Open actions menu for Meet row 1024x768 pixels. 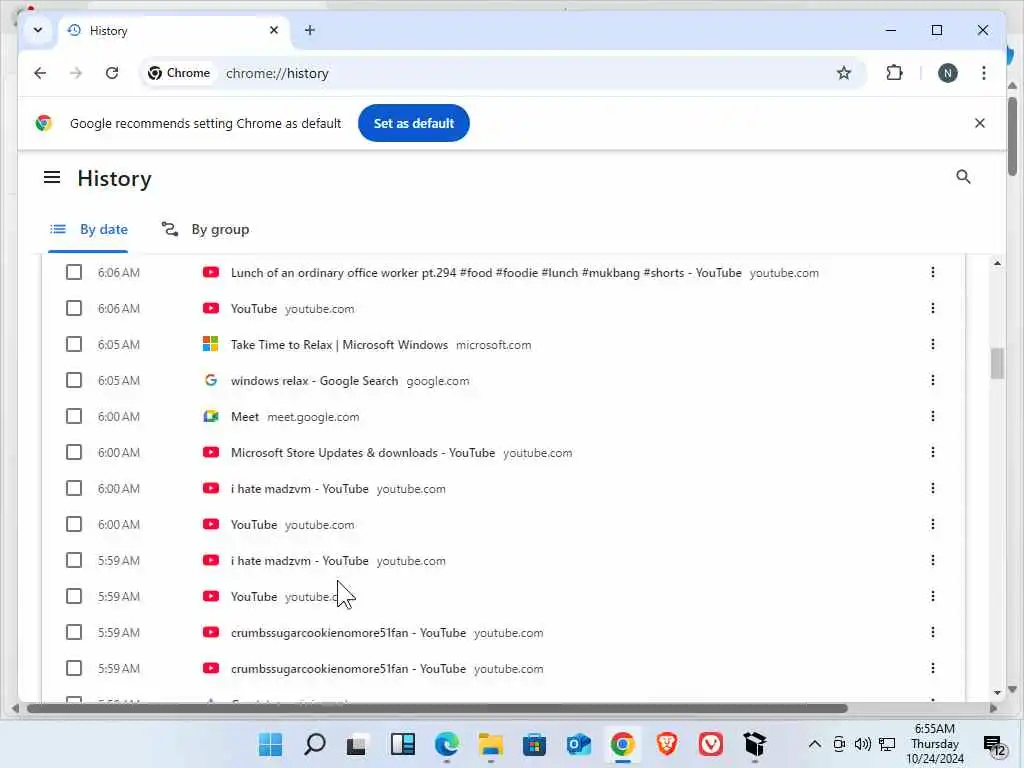tap(933, 416)
